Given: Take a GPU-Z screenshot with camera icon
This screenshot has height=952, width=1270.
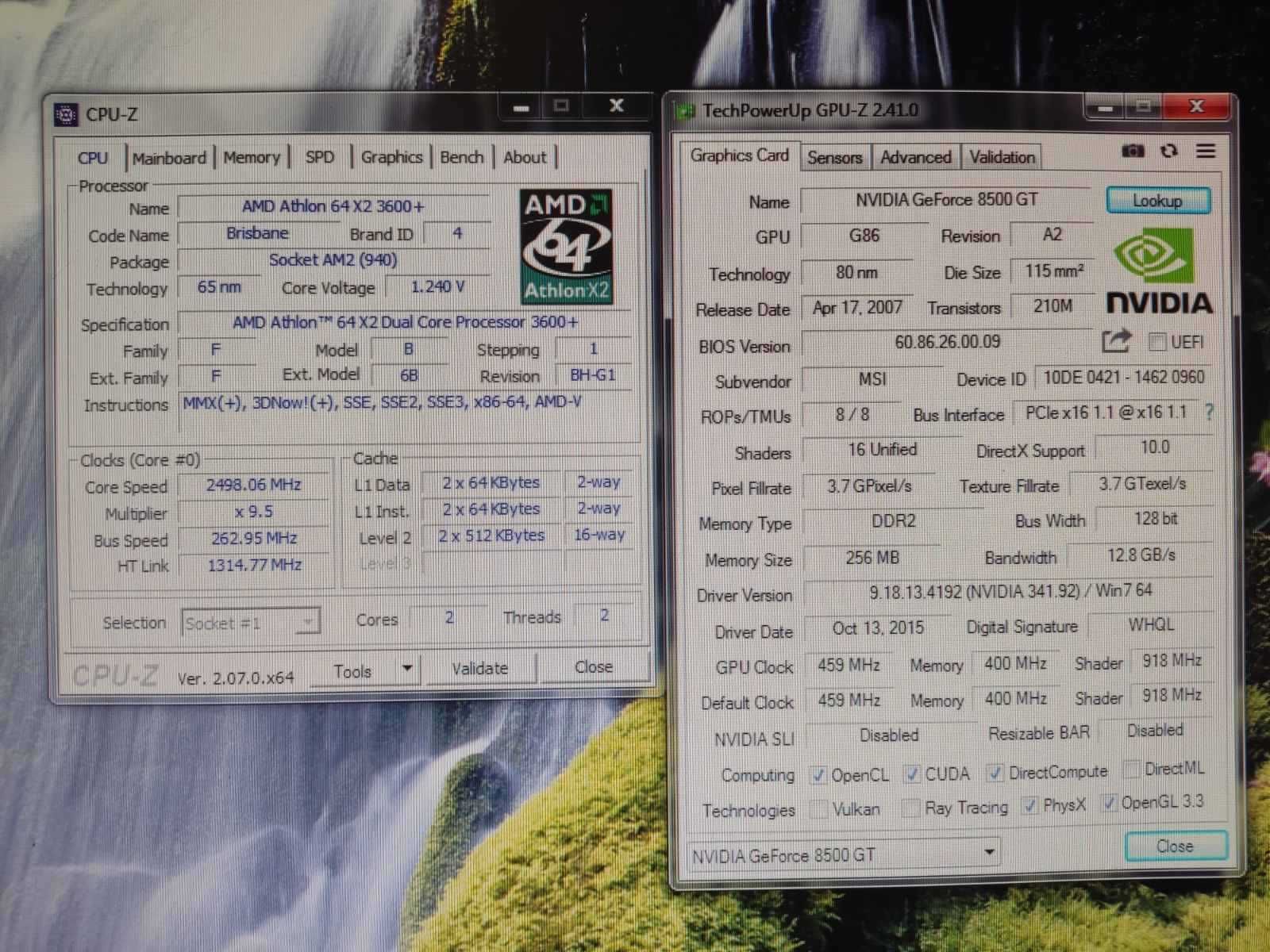Looking at the screenshot, I should pos(1132,151).
